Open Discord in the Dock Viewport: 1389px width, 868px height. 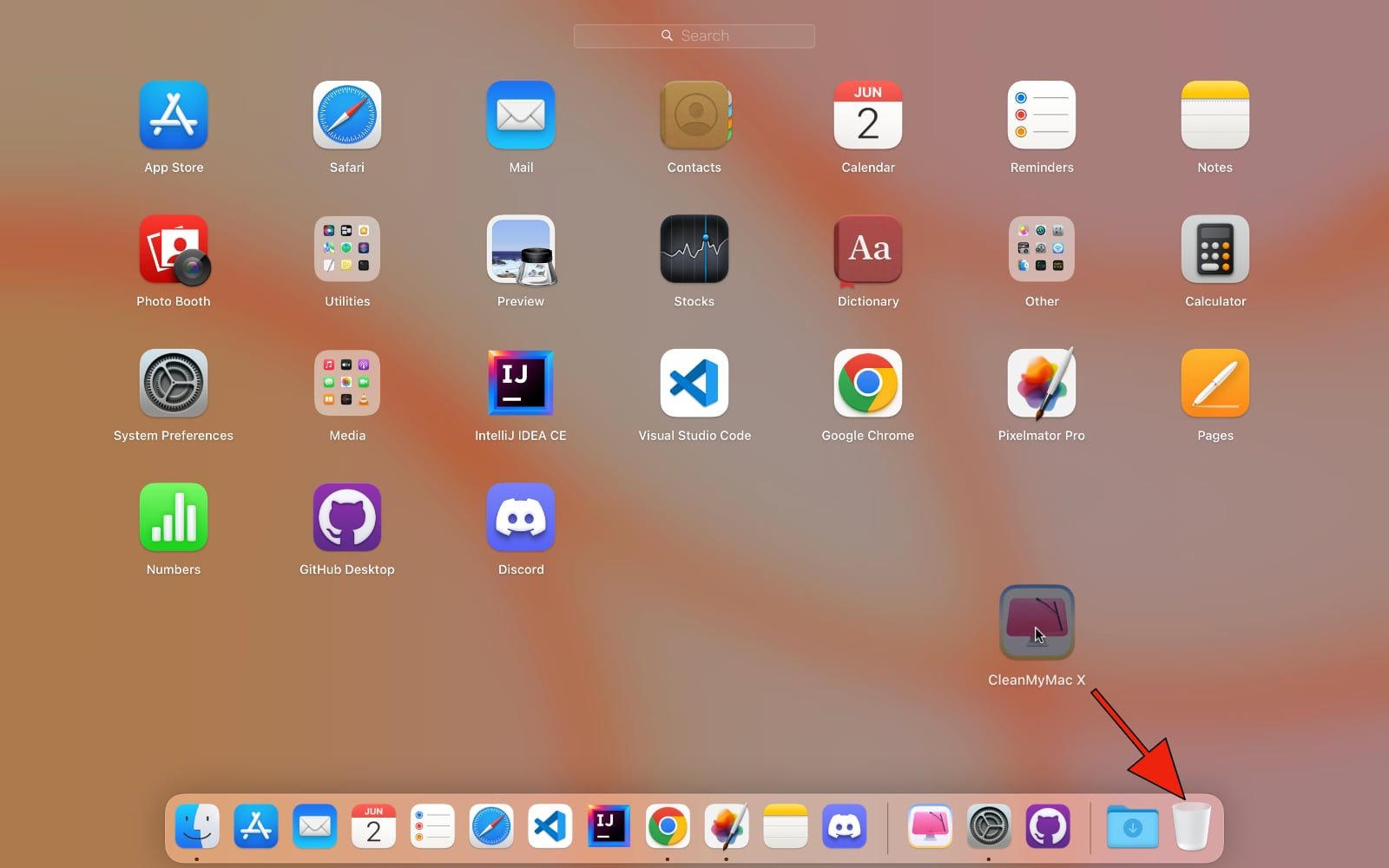pyautogui.click(x=844, y=825)
